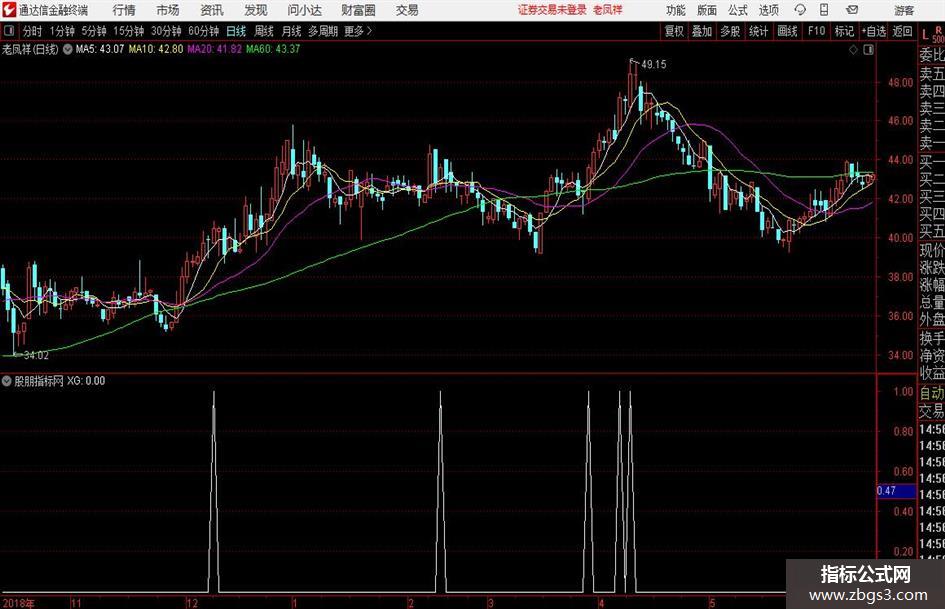Viewport: 945px width, 609px height.
Task: Switch to 1分钟 chart period
Action: tap(62, 31)
